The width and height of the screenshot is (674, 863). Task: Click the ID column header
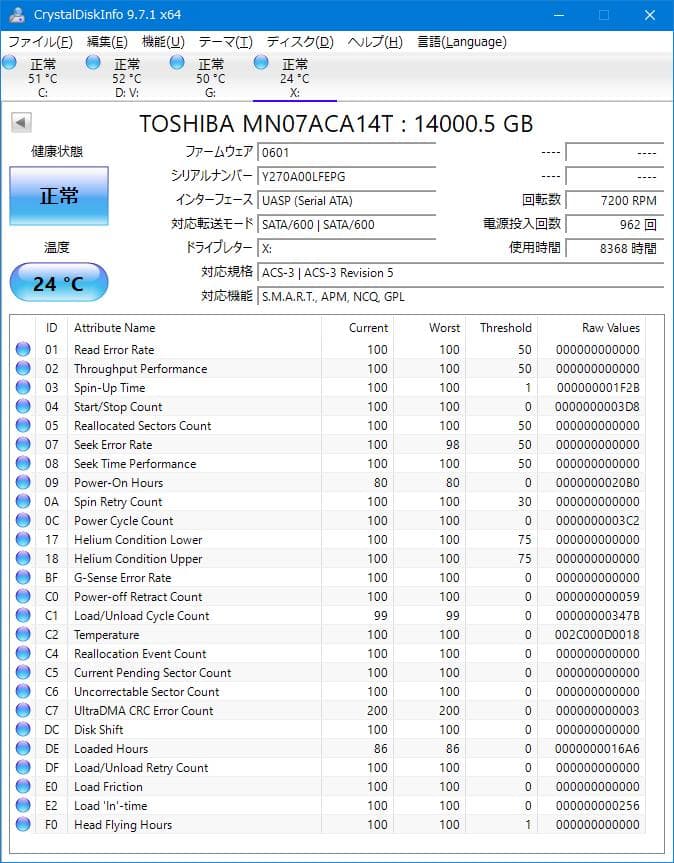click(51, 328)
